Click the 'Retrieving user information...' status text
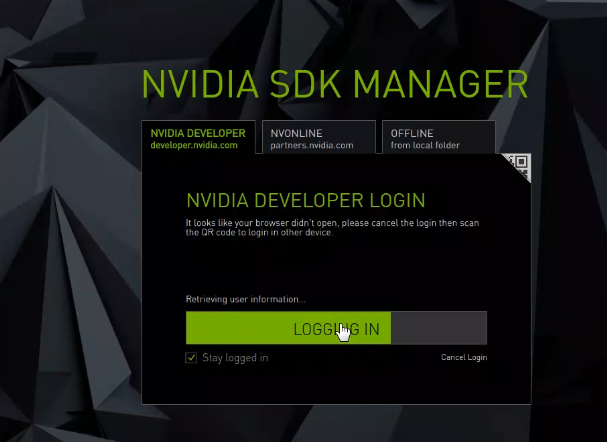607x442 pixels. 245,299
